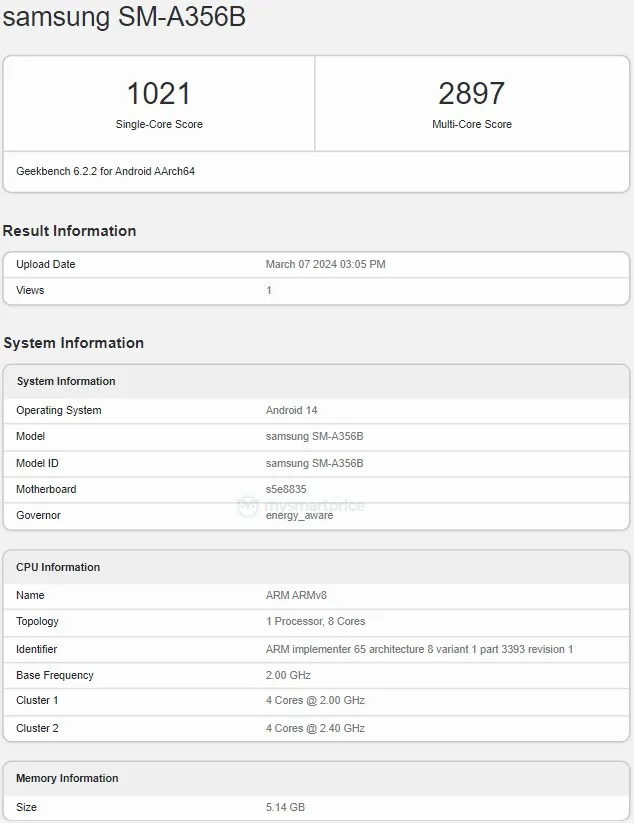This screenshot has height=823, width=634.
Task: Click the samsung SM-A356B page title
Action: [x=124, y=18]
